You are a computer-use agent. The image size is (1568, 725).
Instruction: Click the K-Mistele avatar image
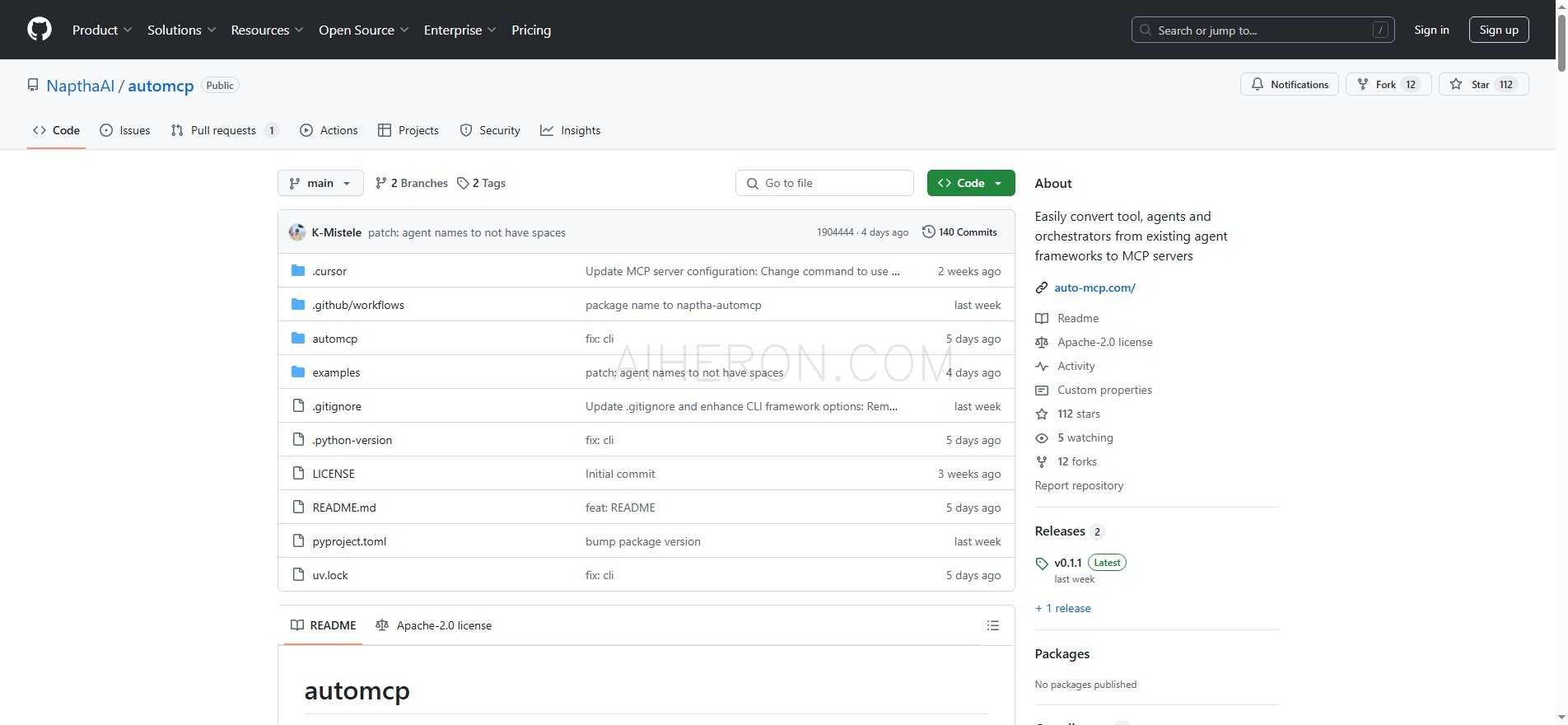[297, 232]
